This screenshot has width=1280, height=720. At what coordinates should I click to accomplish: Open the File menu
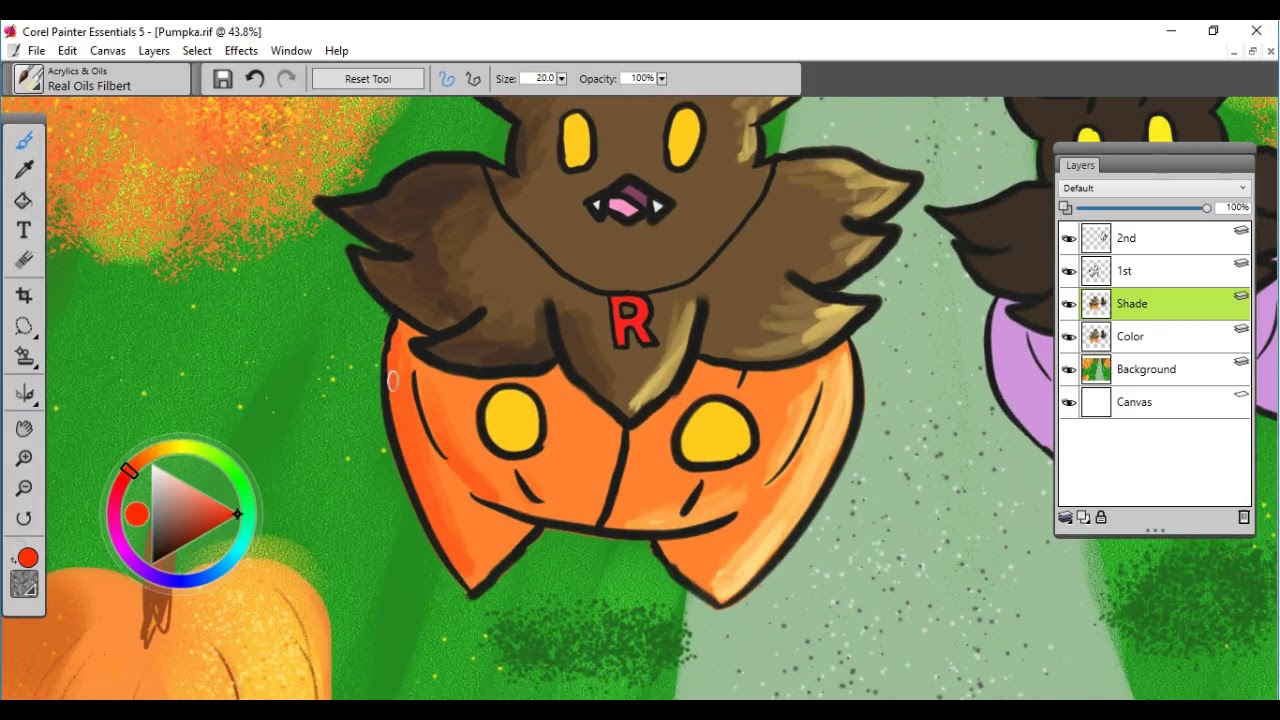coord(36,51)
